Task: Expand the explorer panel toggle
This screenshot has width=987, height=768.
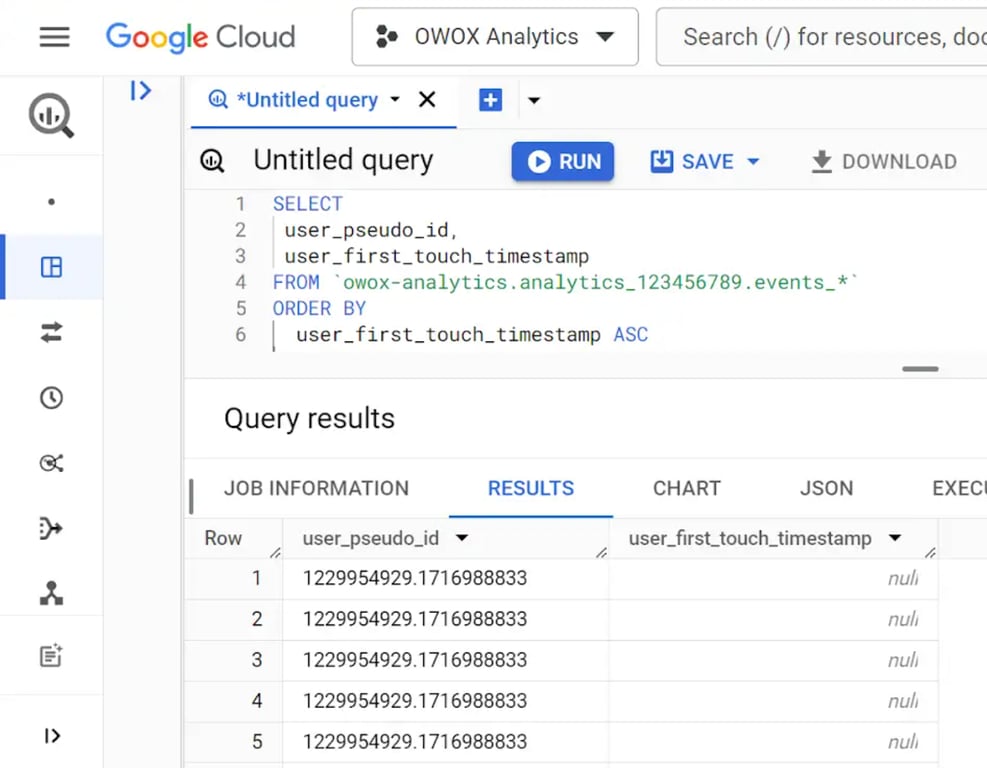Action: [x=140, y=91]
